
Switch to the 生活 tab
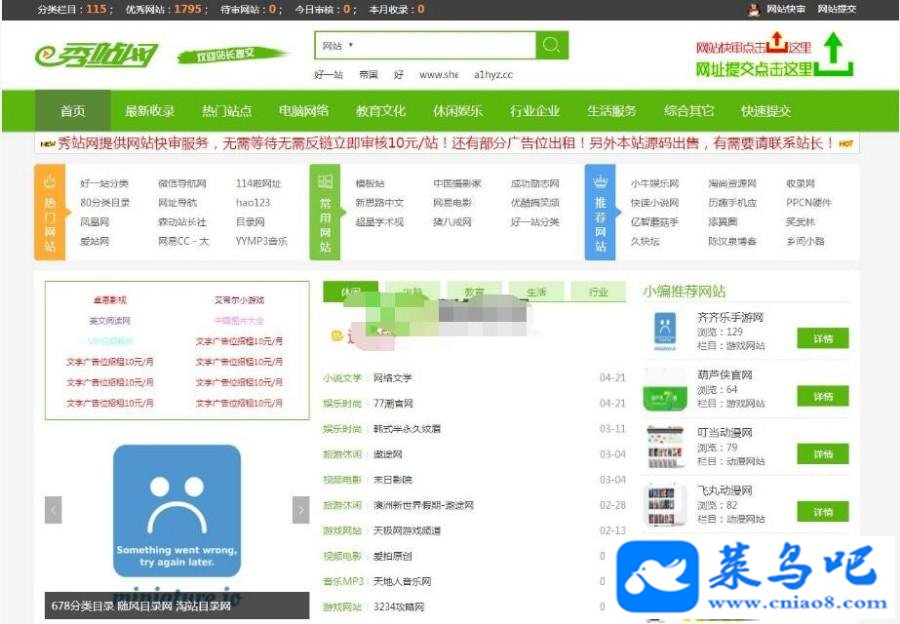coord(536,292)
